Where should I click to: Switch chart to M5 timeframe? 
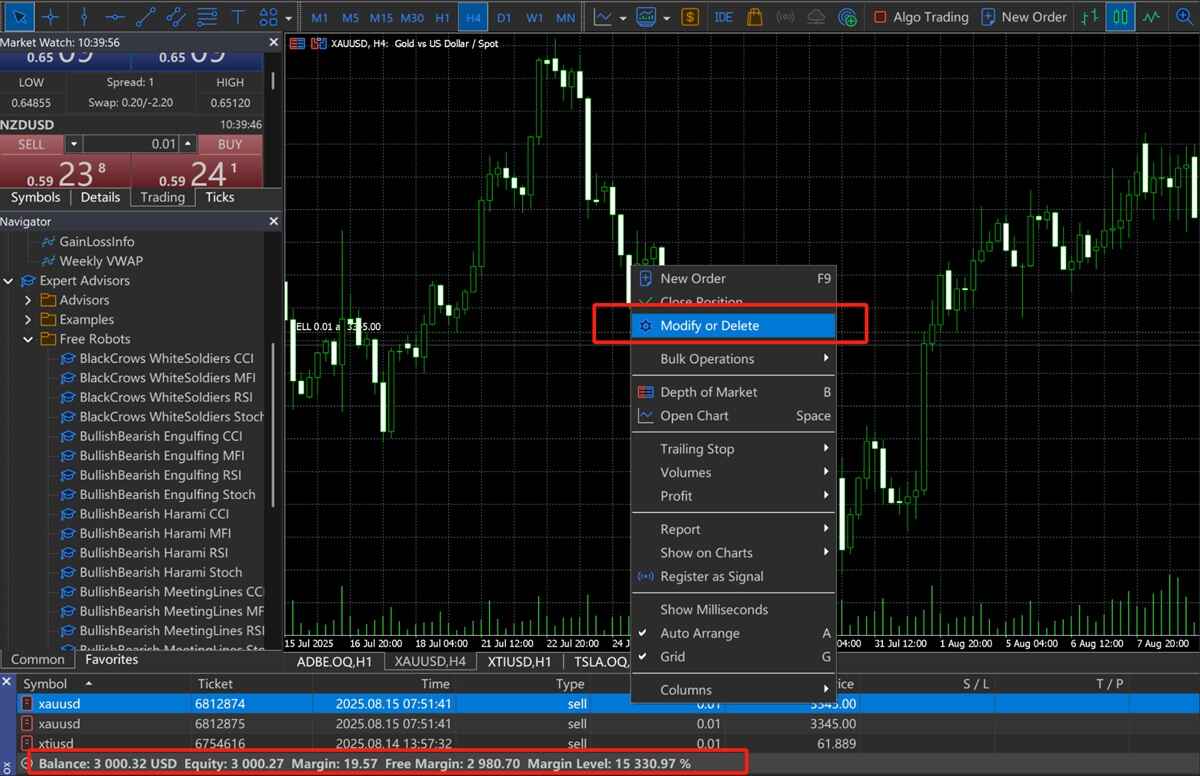tap(350, 18)
